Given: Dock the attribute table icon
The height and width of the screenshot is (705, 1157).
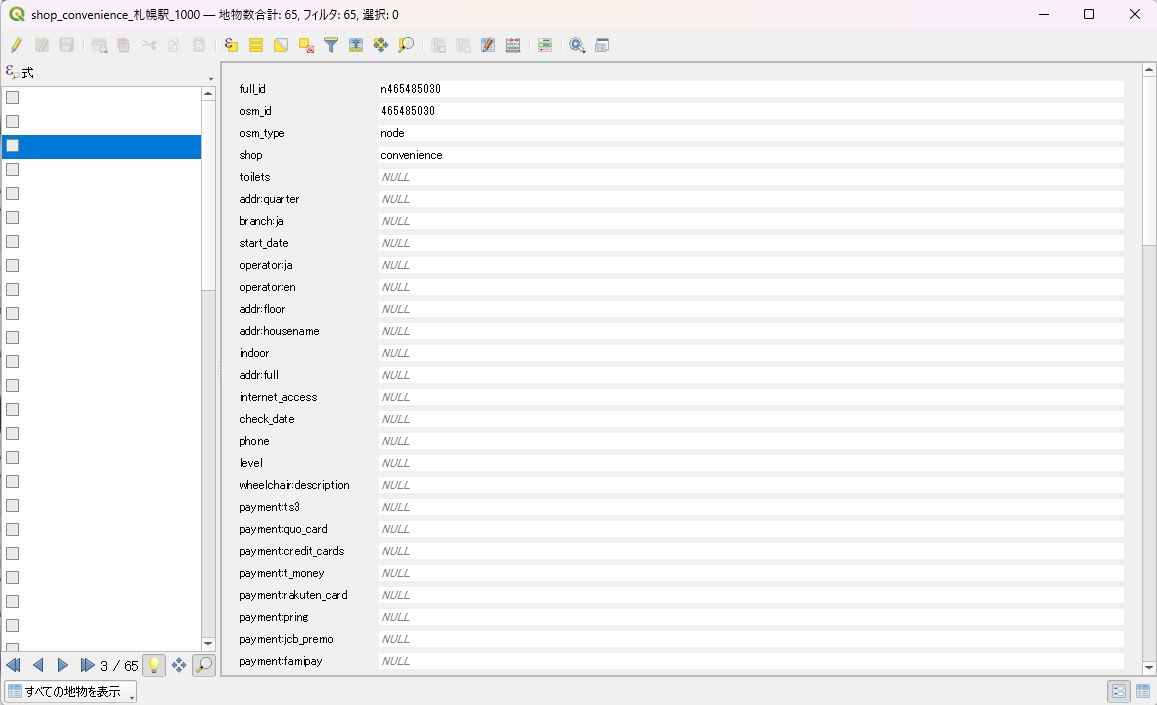Looking at the screenshot, I should point(602,46).
